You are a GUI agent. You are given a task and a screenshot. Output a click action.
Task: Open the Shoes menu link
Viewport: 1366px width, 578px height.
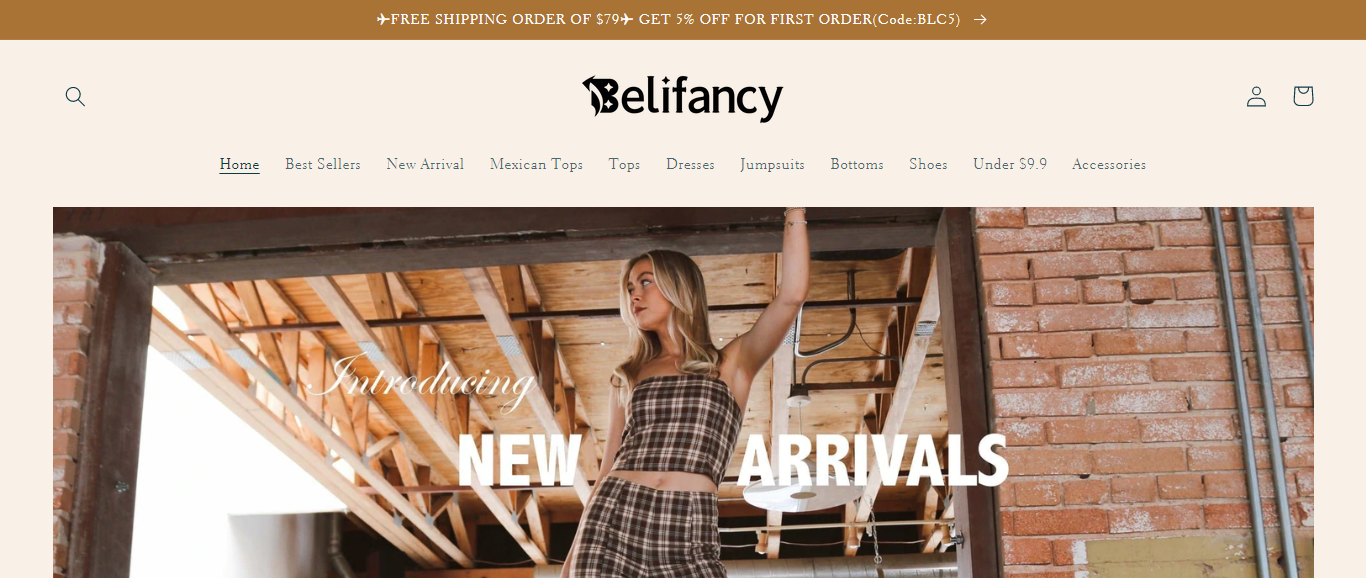coord(928,164)
